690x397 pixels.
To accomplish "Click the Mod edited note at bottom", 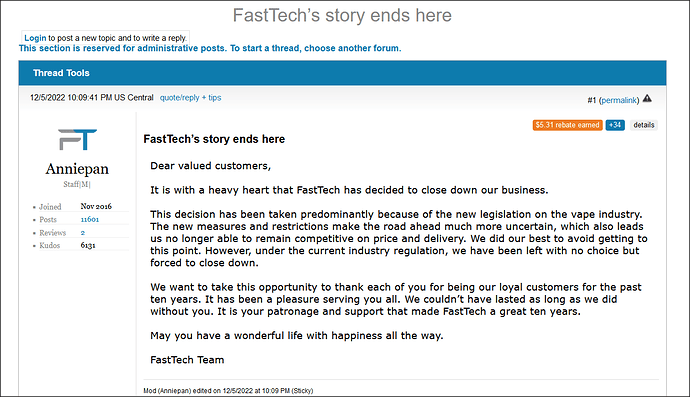I will coord(228,390).
